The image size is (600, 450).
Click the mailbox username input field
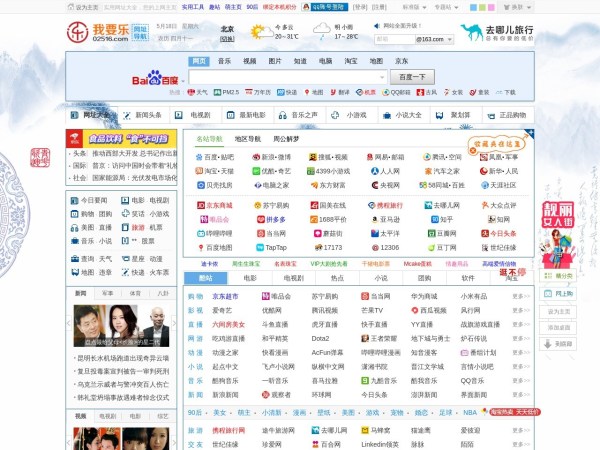(x=395, y=39)
